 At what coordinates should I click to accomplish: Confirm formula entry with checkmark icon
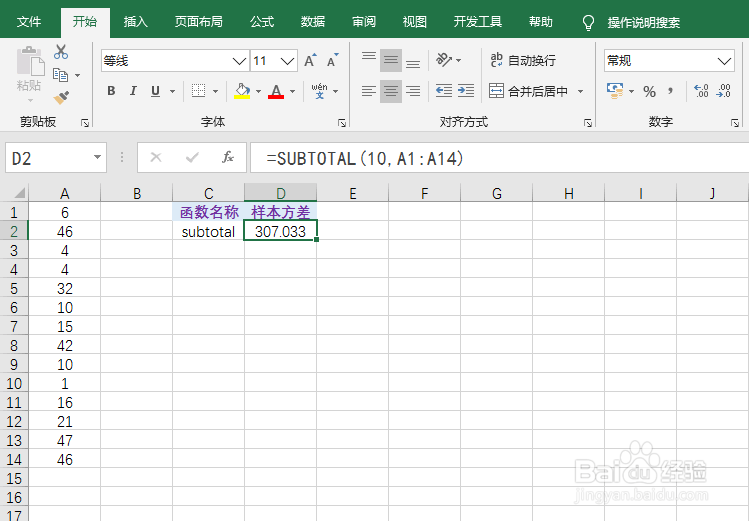click(x=192, y=157)
